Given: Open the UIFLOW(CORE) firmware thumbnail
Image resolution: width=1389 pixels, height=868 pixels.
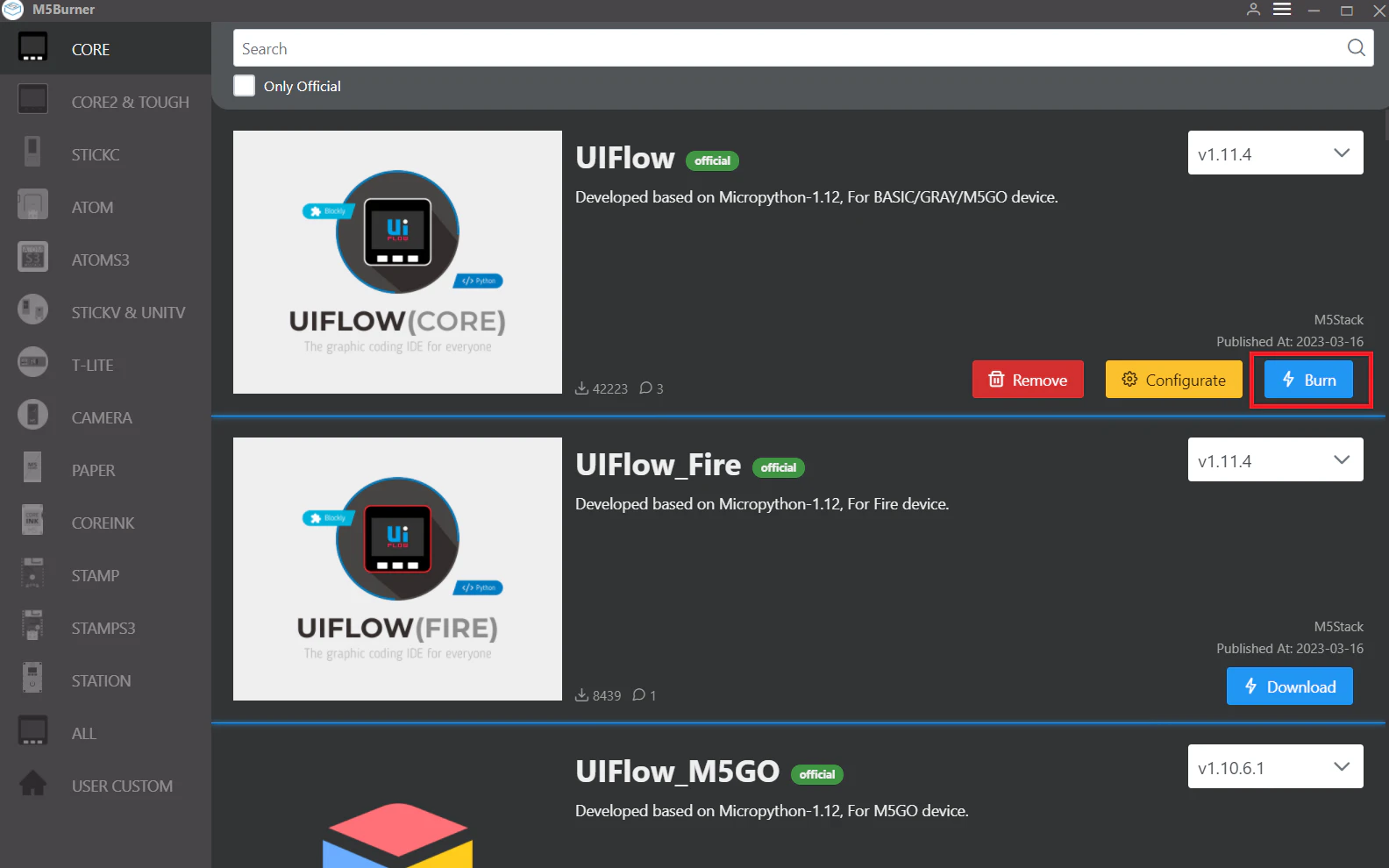Looking at the screenshot, I should pos(397,262).
